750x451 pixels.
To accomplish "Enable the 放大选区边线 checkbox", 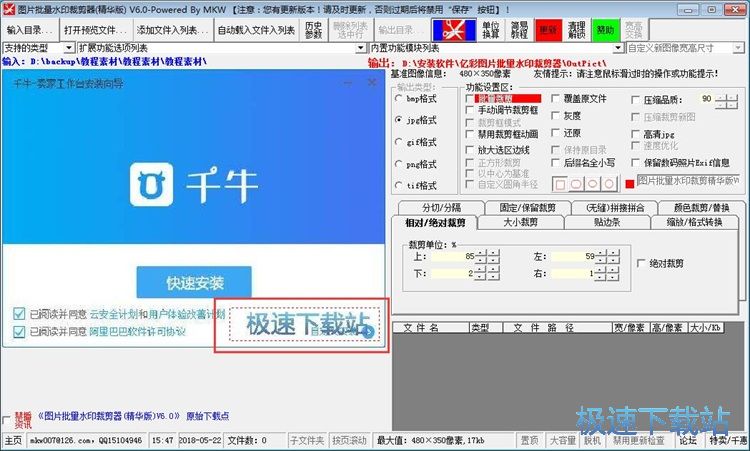I will 470,150.
